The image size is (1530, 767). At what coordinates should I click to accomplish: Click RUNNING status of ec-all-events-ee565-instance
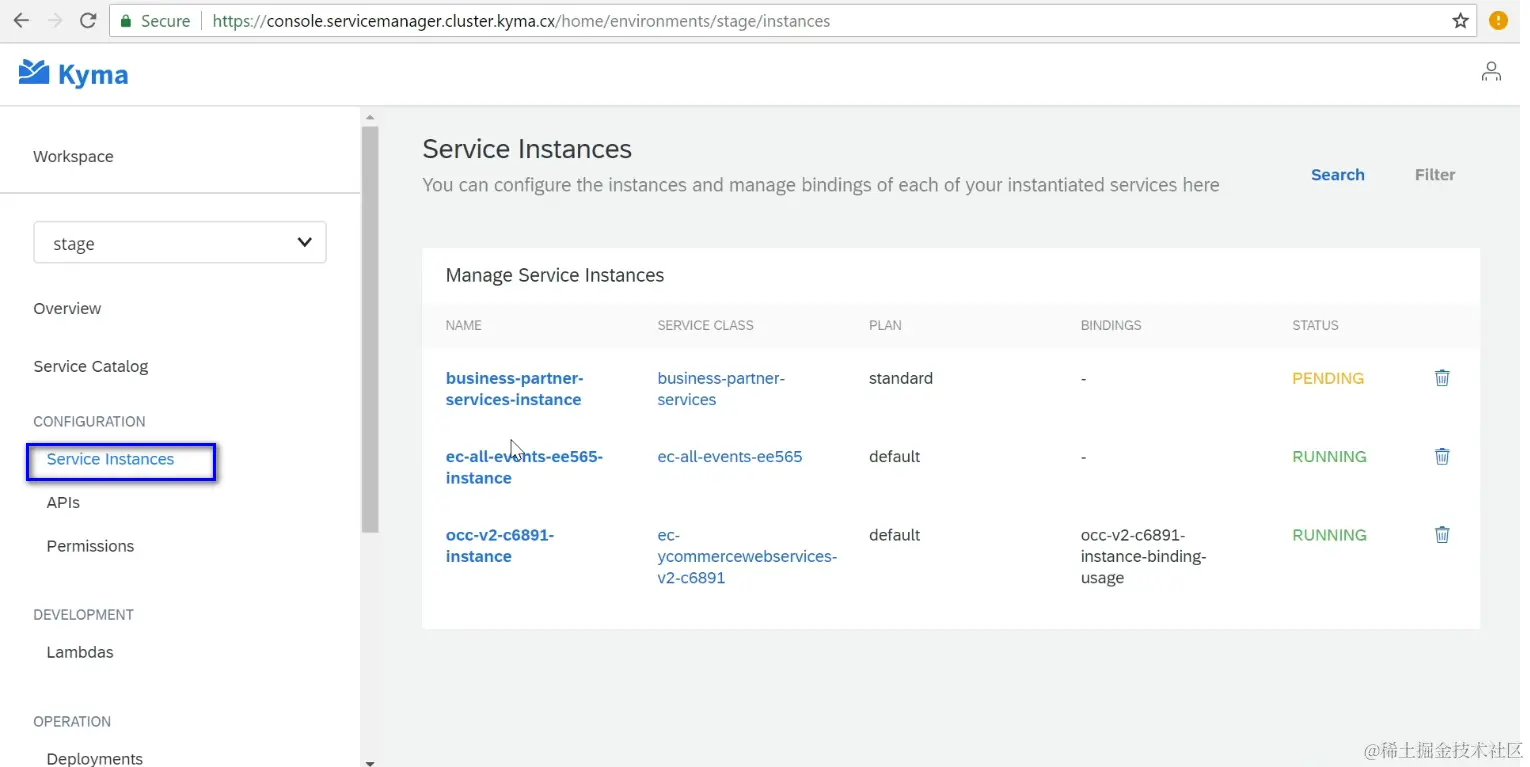(1329, 457)
